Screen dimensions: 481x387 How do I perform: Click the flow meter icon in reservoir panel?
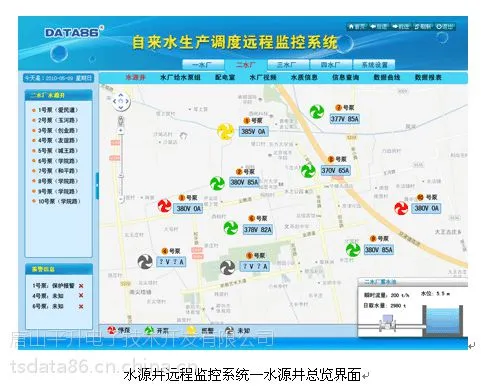[x=387, y=322]
